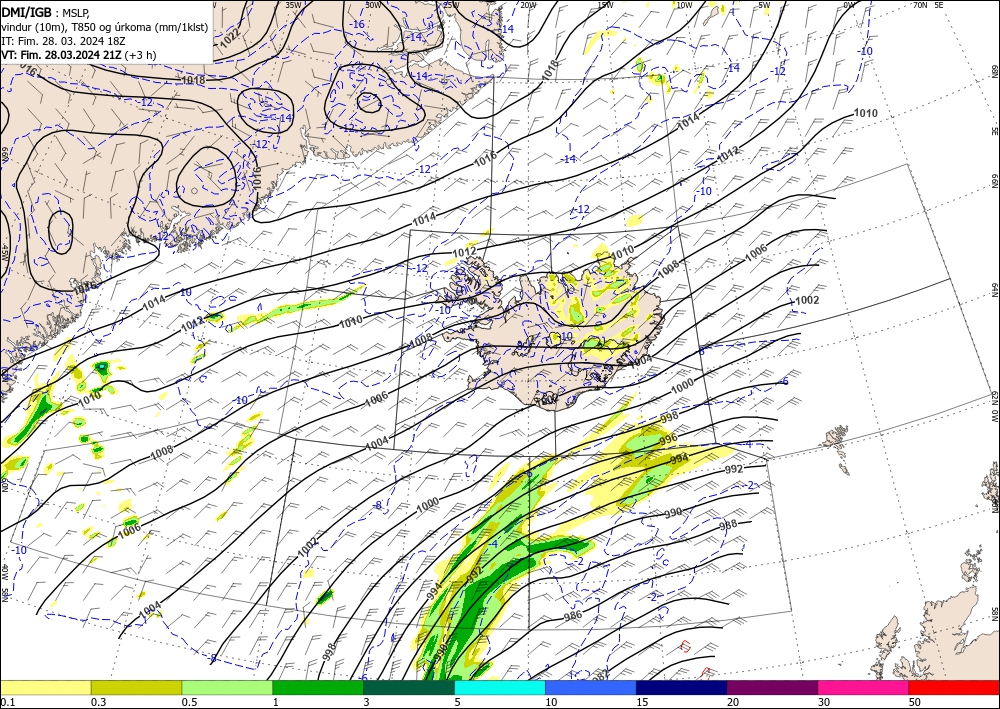Click the legend value 30

824,701
